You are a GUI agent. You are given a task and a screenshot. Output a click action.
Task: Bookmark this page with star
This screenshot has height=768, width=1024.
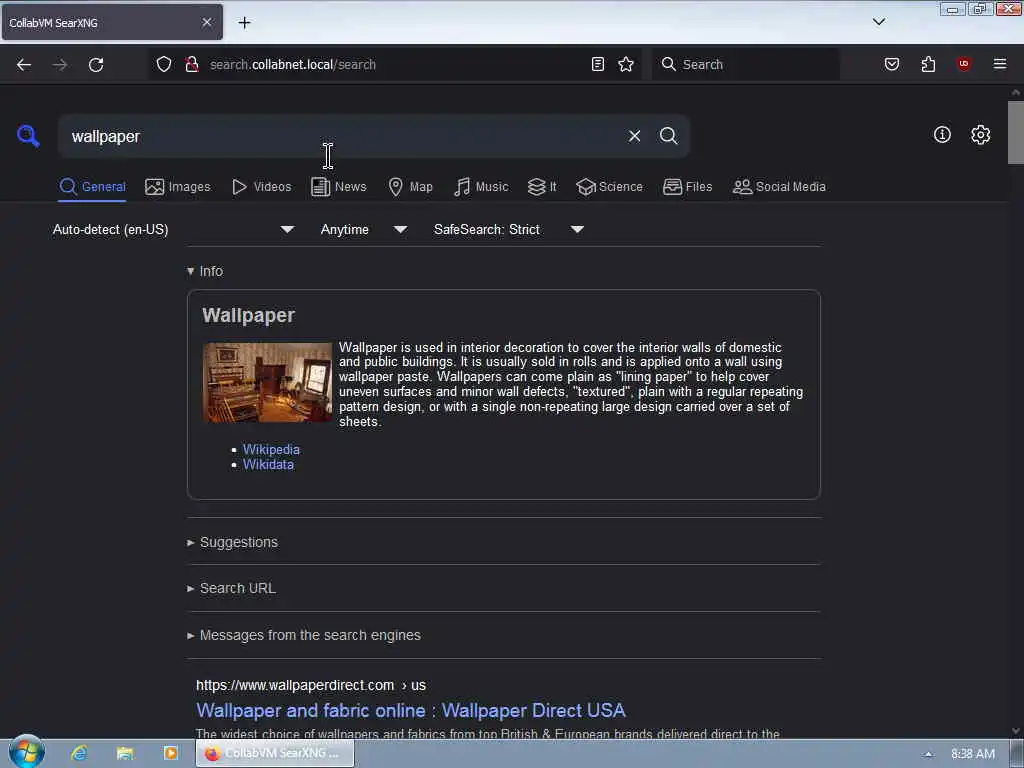[x=626, y=64]
